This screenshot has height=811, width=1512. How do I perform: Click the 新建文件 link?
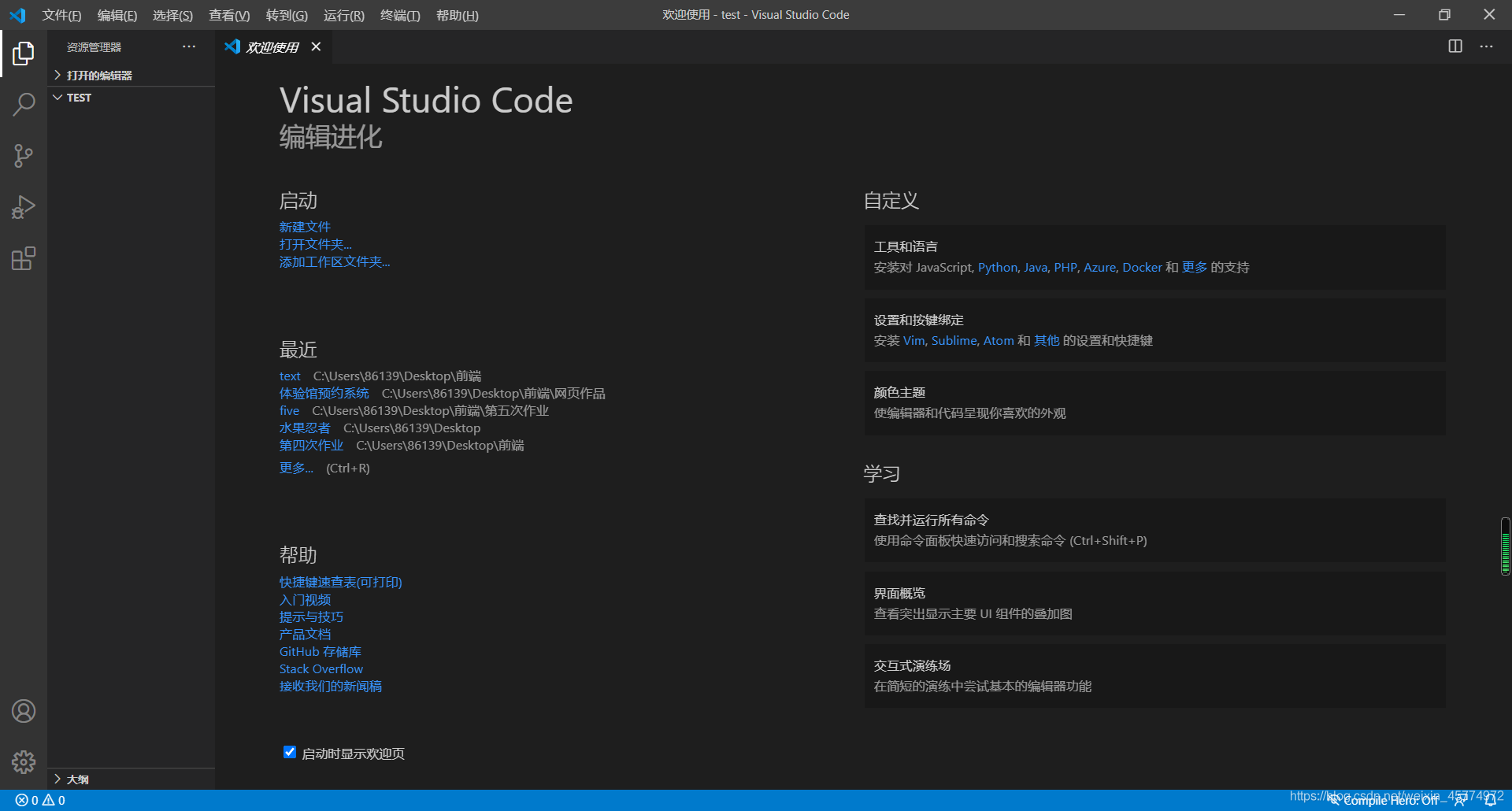pyautogui.click(x=305, y=227)
